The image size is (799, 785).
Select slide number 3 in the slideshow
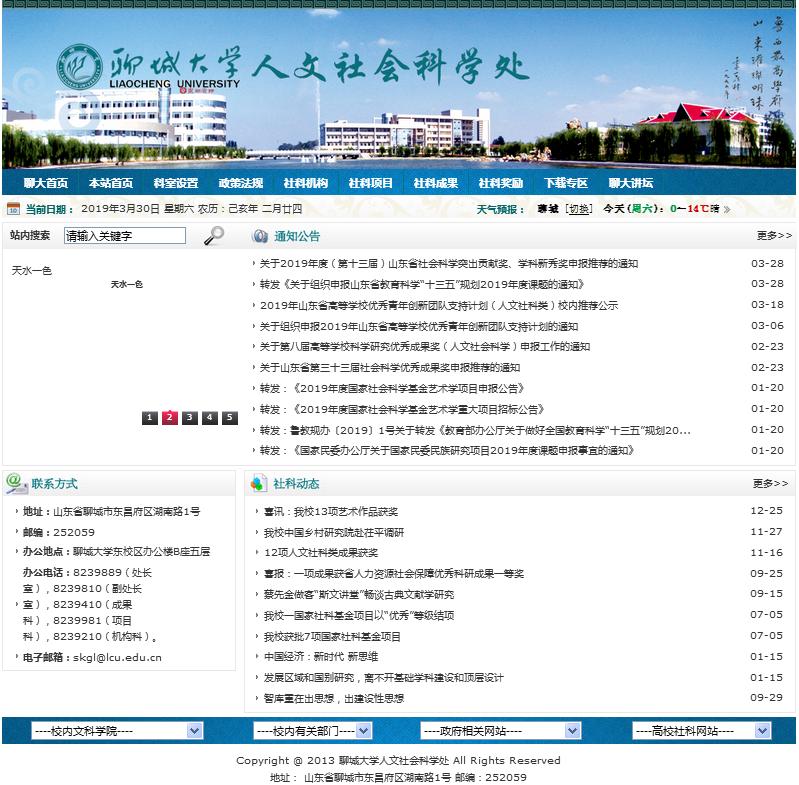tap(189, 418)
